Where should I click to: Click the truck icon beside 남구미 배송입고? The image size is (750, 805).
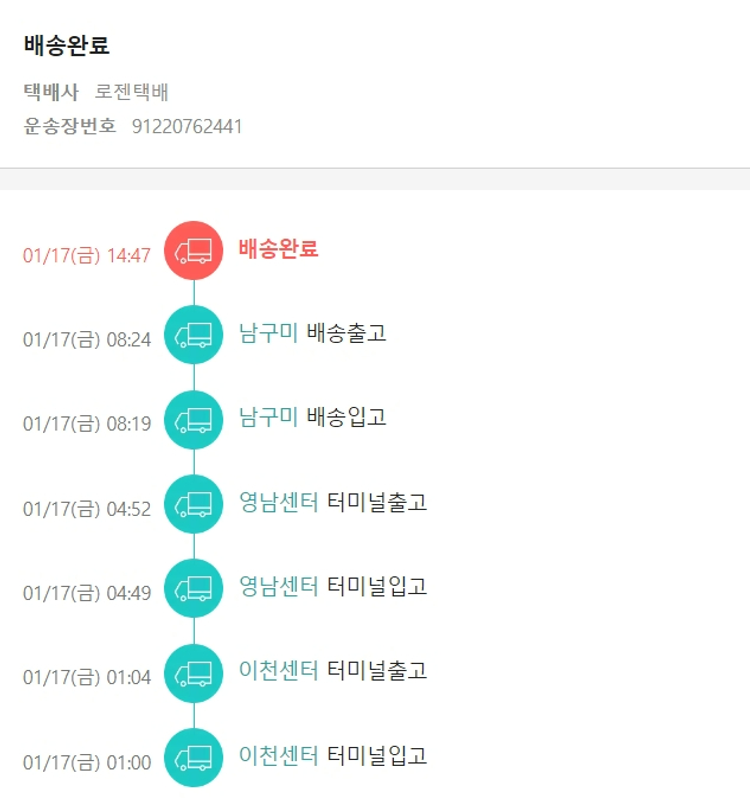(194, 420)
